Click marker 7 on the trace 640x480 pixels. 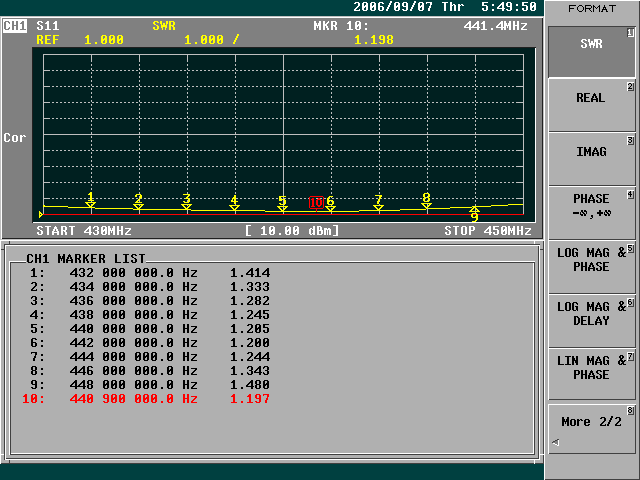[378, 203]
